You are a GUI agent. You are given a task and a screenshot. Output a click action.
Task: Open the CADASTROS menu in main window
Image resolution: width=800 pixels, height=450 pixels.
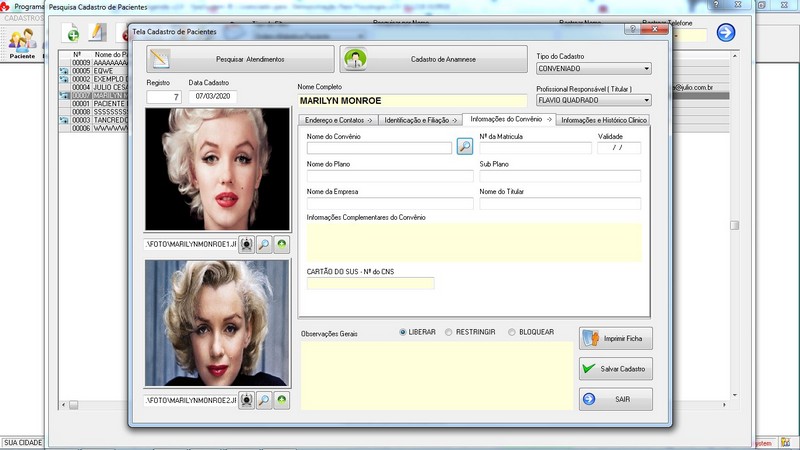point(24,18)
